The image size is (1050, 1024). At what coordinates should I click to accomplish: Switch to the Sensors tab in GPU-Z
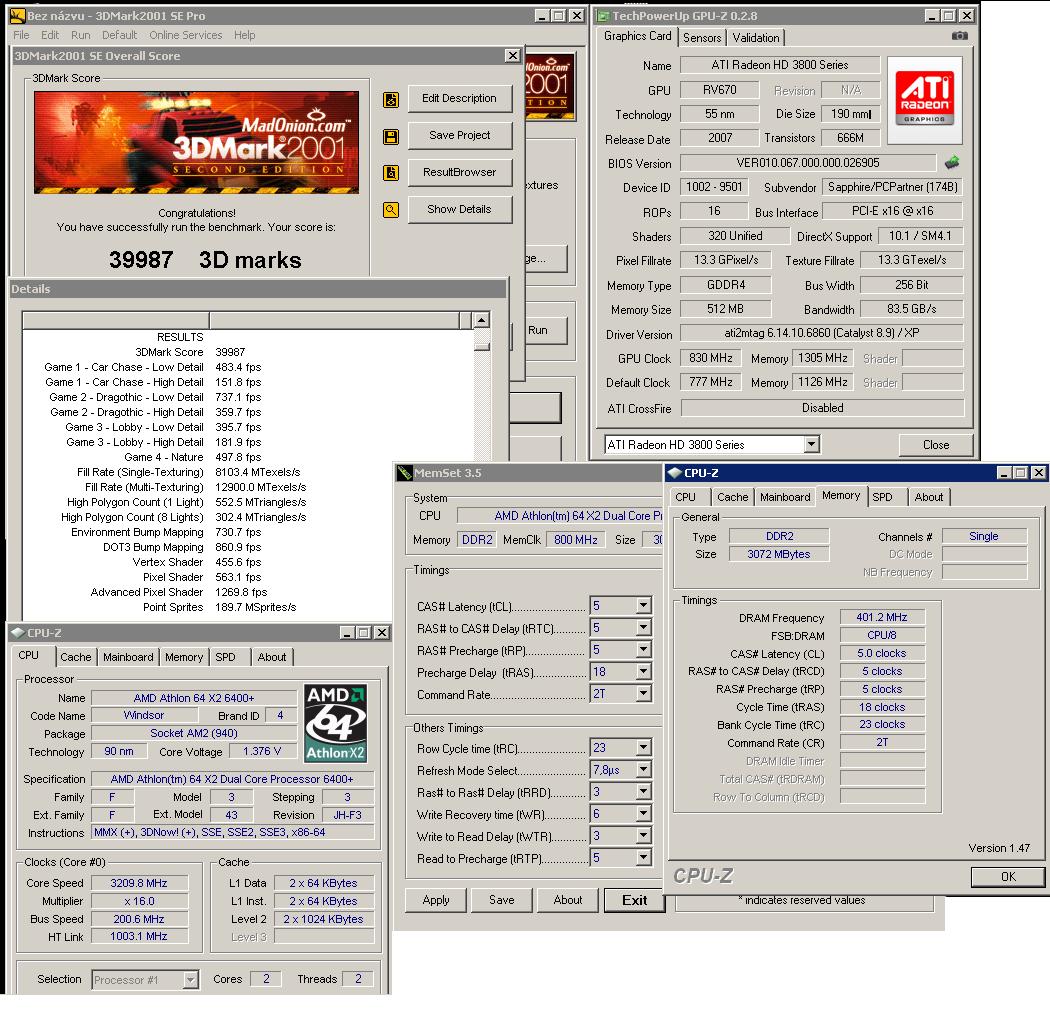coord(702,38)
